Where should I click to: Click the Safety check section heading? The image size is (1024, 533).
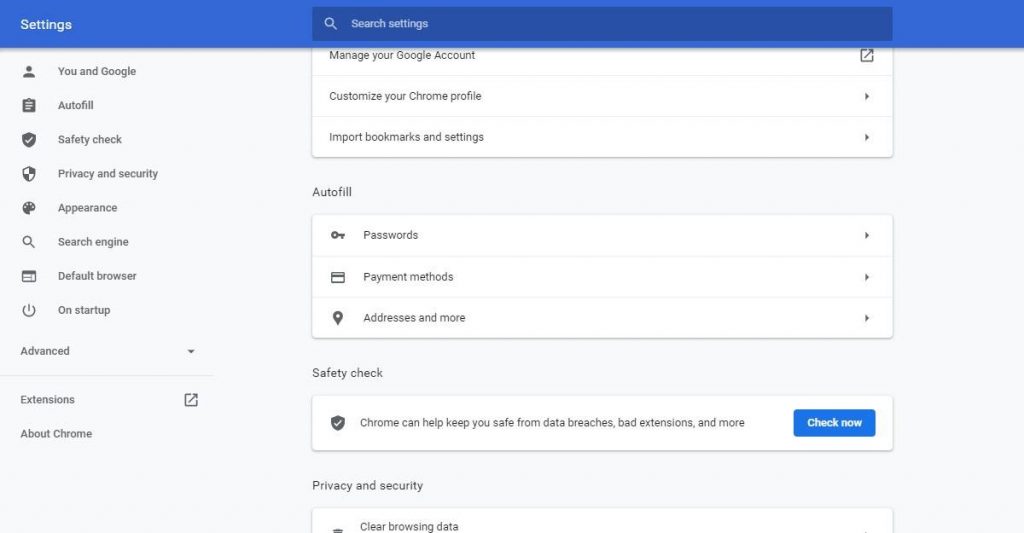point(347,373)
